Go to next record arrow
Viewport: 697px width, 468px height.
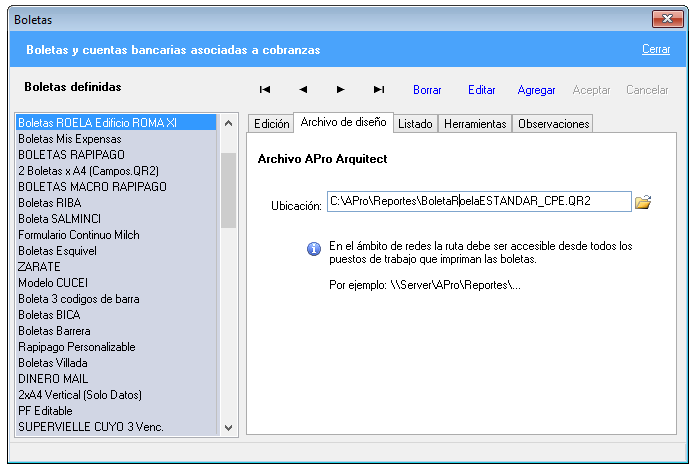point(341,90)
